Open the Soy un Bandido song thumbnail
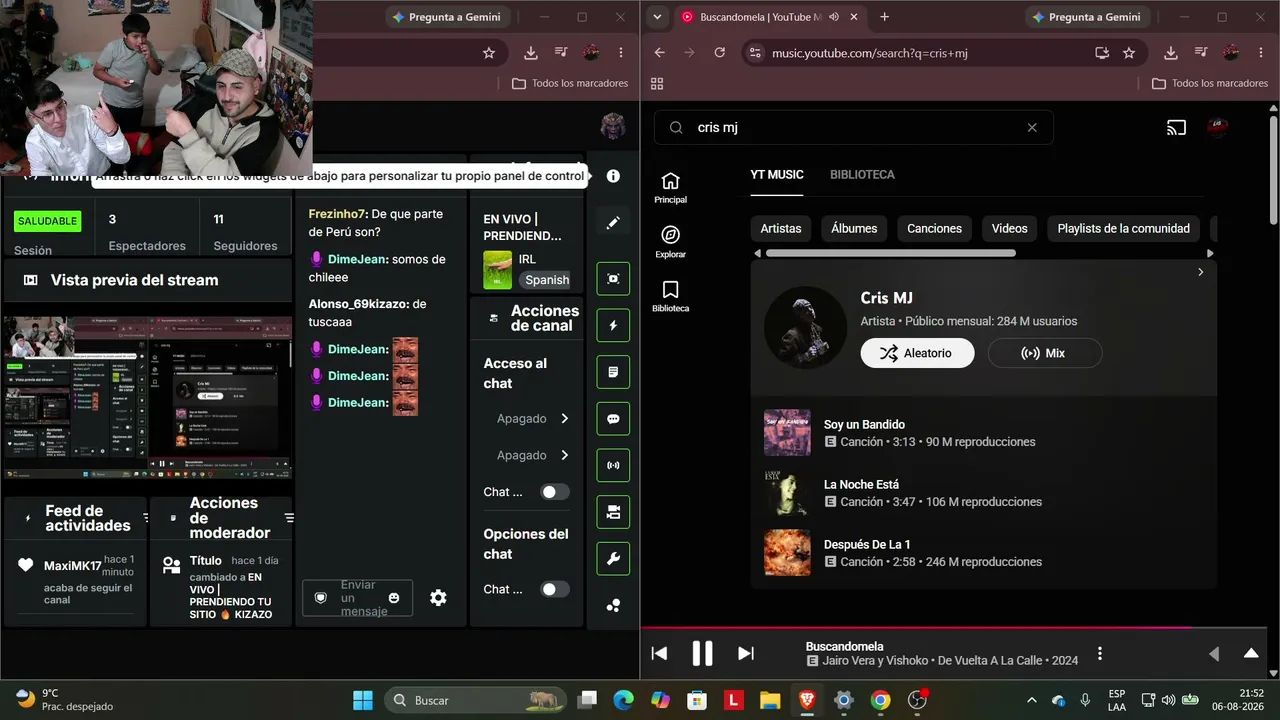 click(x=787, y=432)
